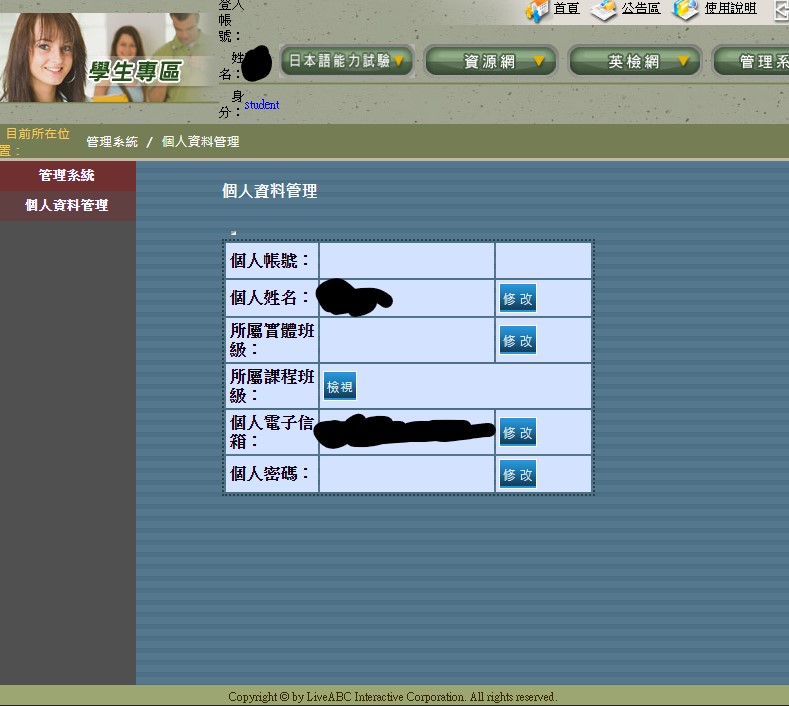
Task: Click the 個人資料管理 page heading
Action: [270, 191]
